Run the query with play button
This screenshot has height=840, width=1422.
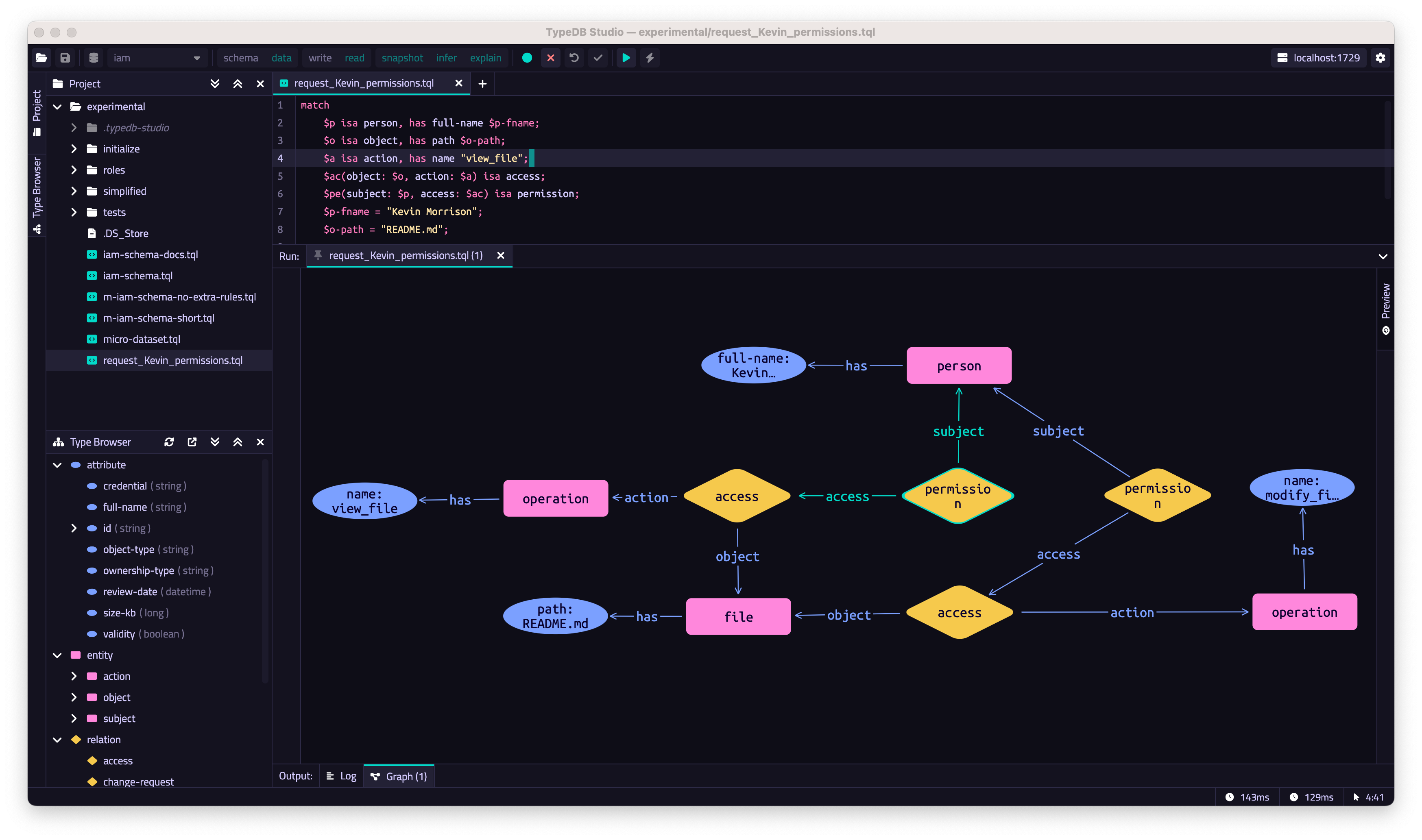(626, 58)
